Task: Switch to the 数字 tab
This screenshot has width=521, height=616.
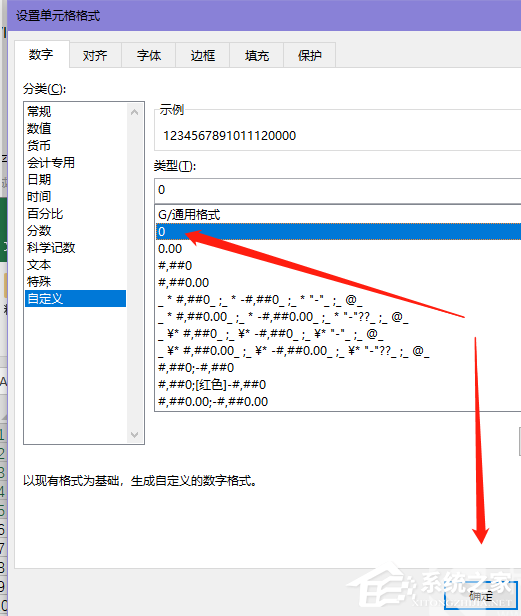Action: pyautogui.click(x=41, y=55)
